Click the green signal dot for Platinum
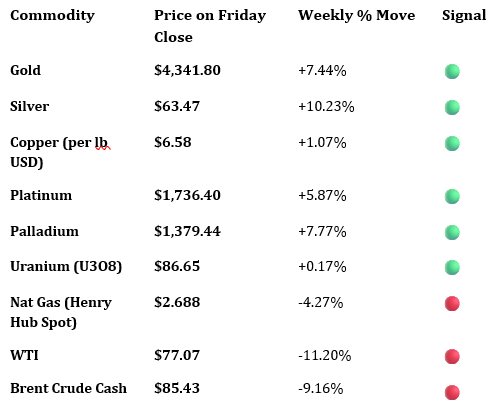 pos(452,196)
